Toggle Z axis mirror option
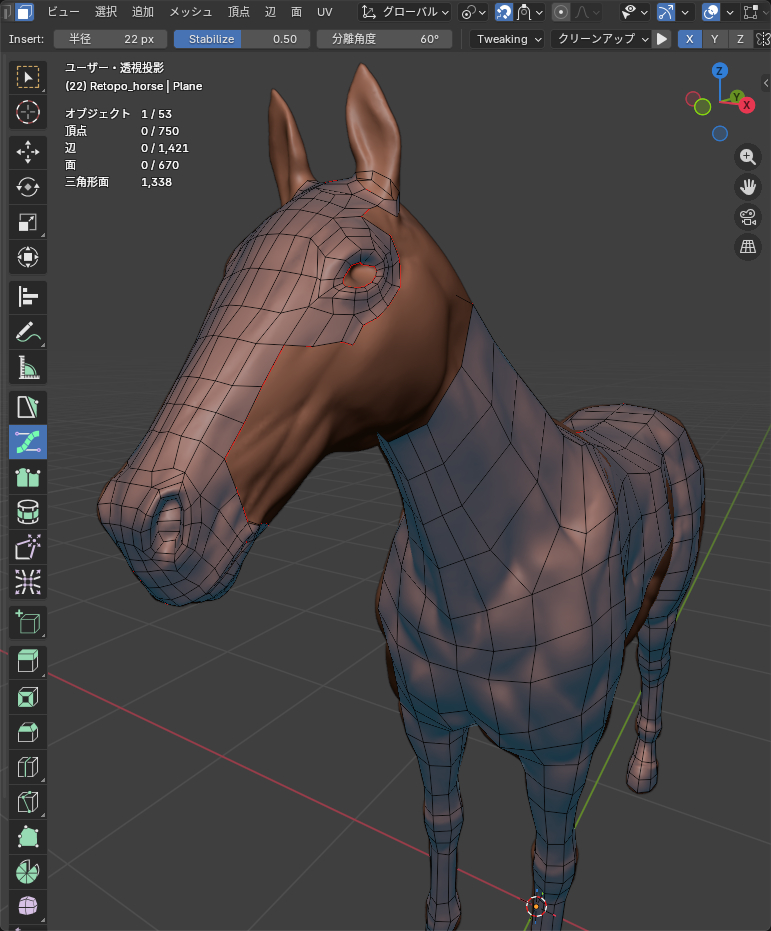The image size is (771, 931). (x=740, y=39)
